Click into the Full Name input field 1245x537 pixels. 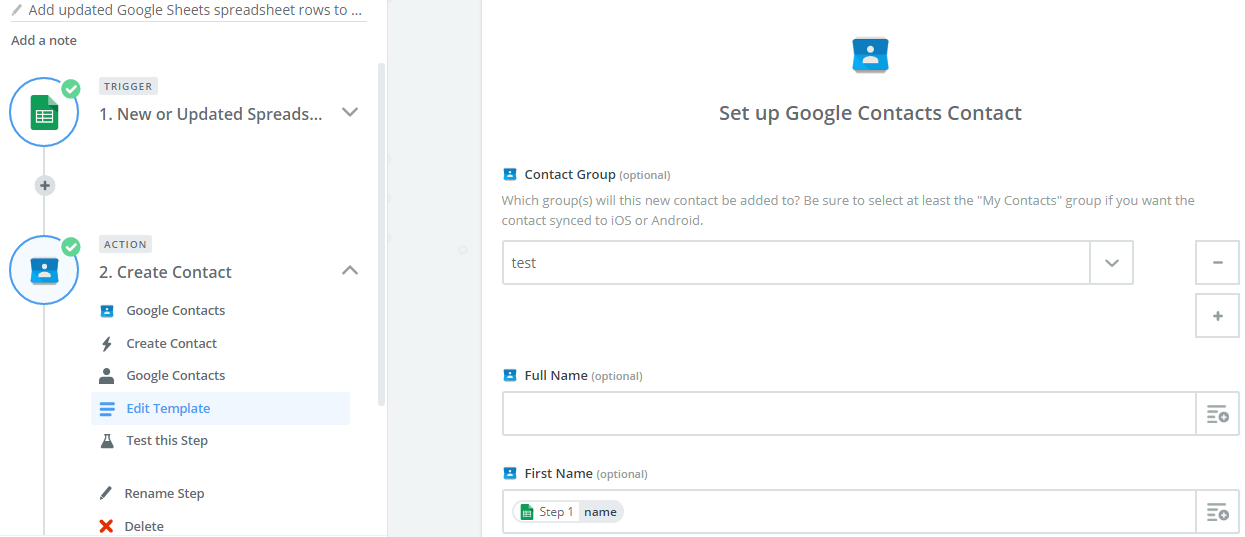pos(849,414)
